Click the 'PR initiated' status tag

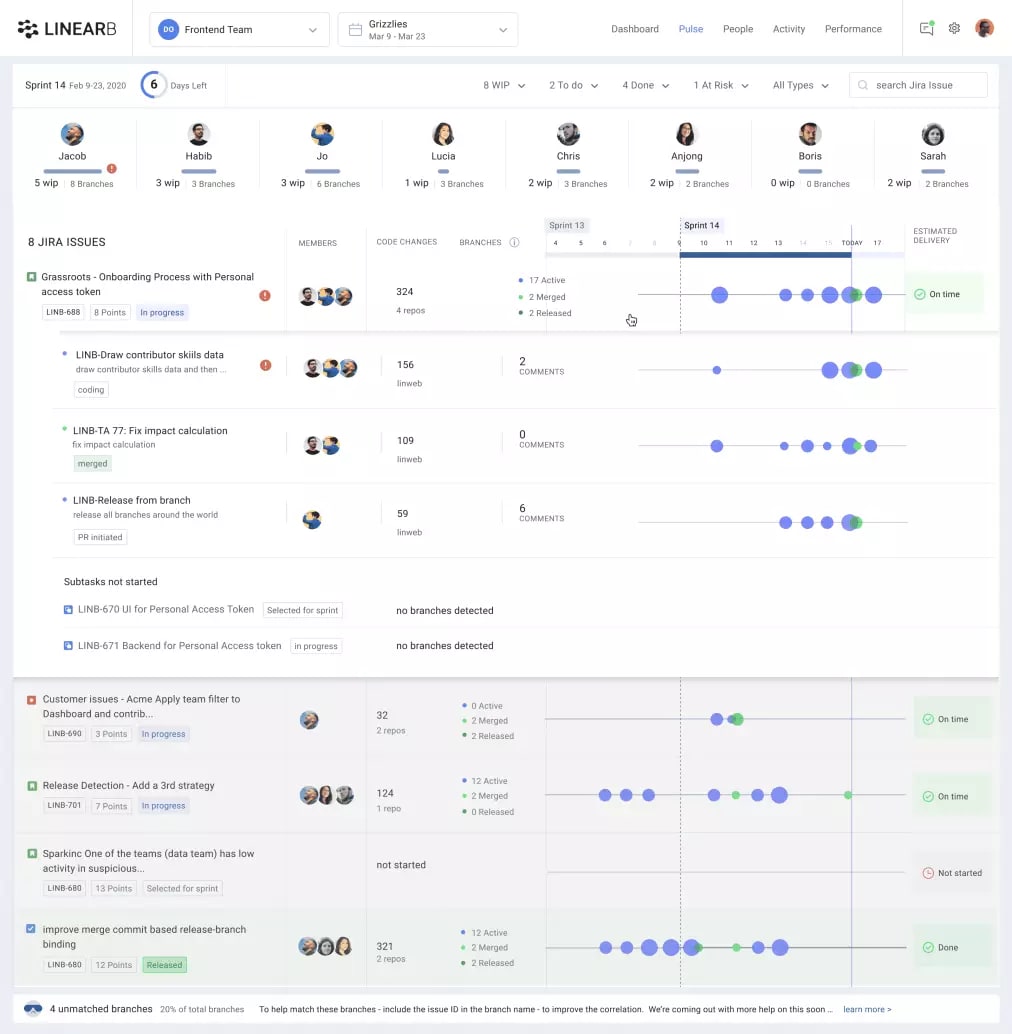click(x=100, y=537)
